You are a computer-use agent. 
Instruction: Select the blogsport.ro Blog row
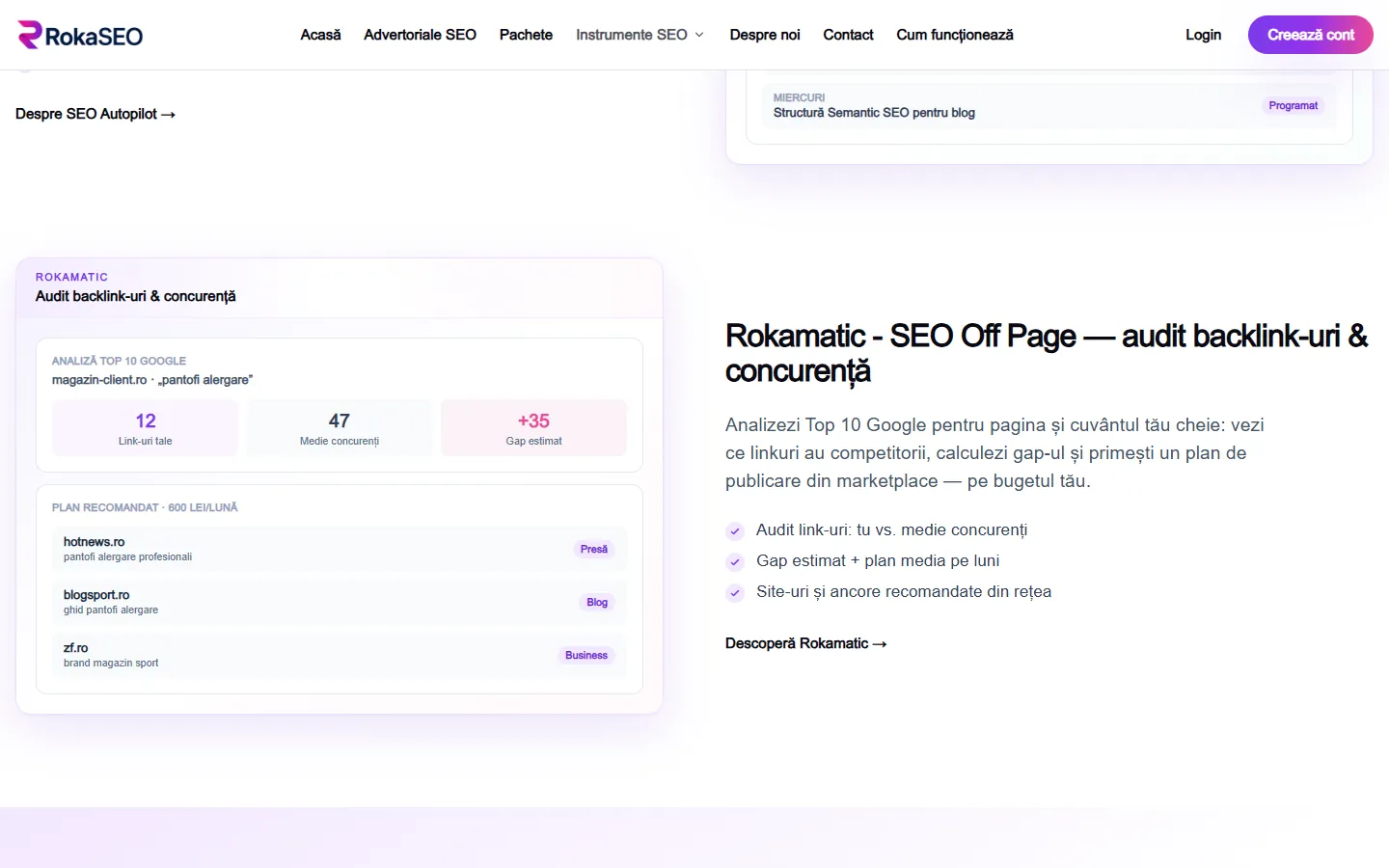(340, 602)
